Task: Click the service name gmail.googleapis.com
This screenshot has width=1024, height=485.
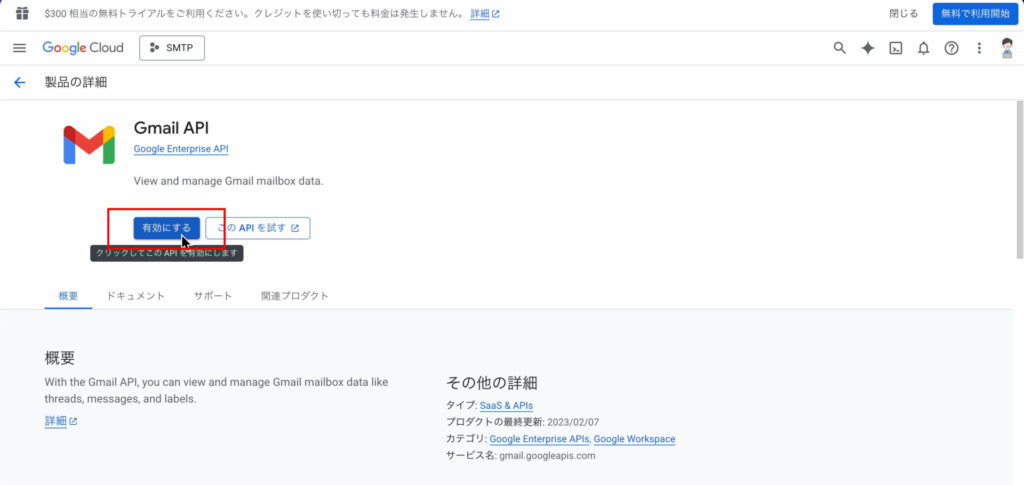Action: (547, 456)
